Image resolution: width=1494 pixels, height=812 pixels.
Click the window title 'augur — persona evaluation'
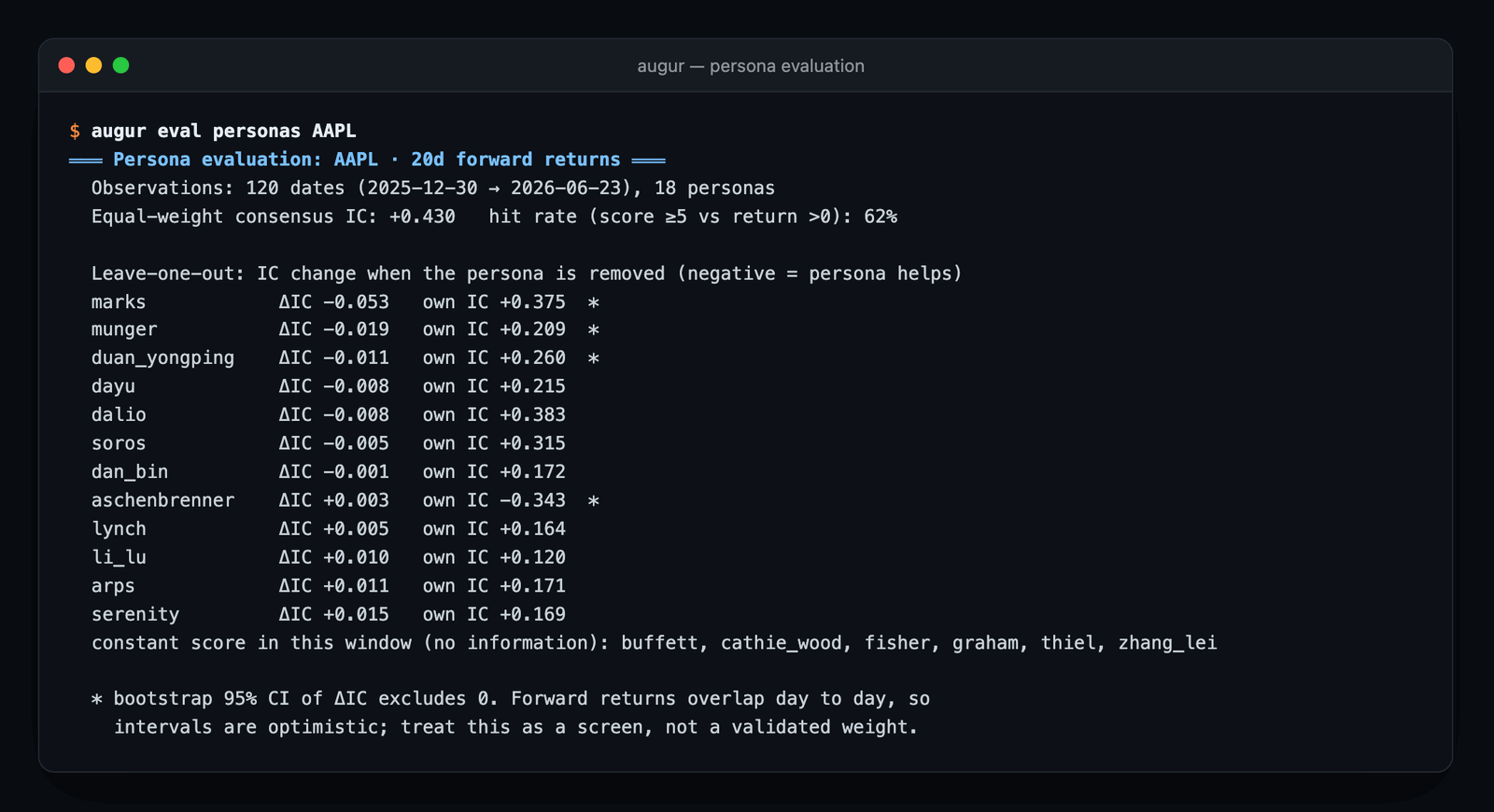(751, 66)
